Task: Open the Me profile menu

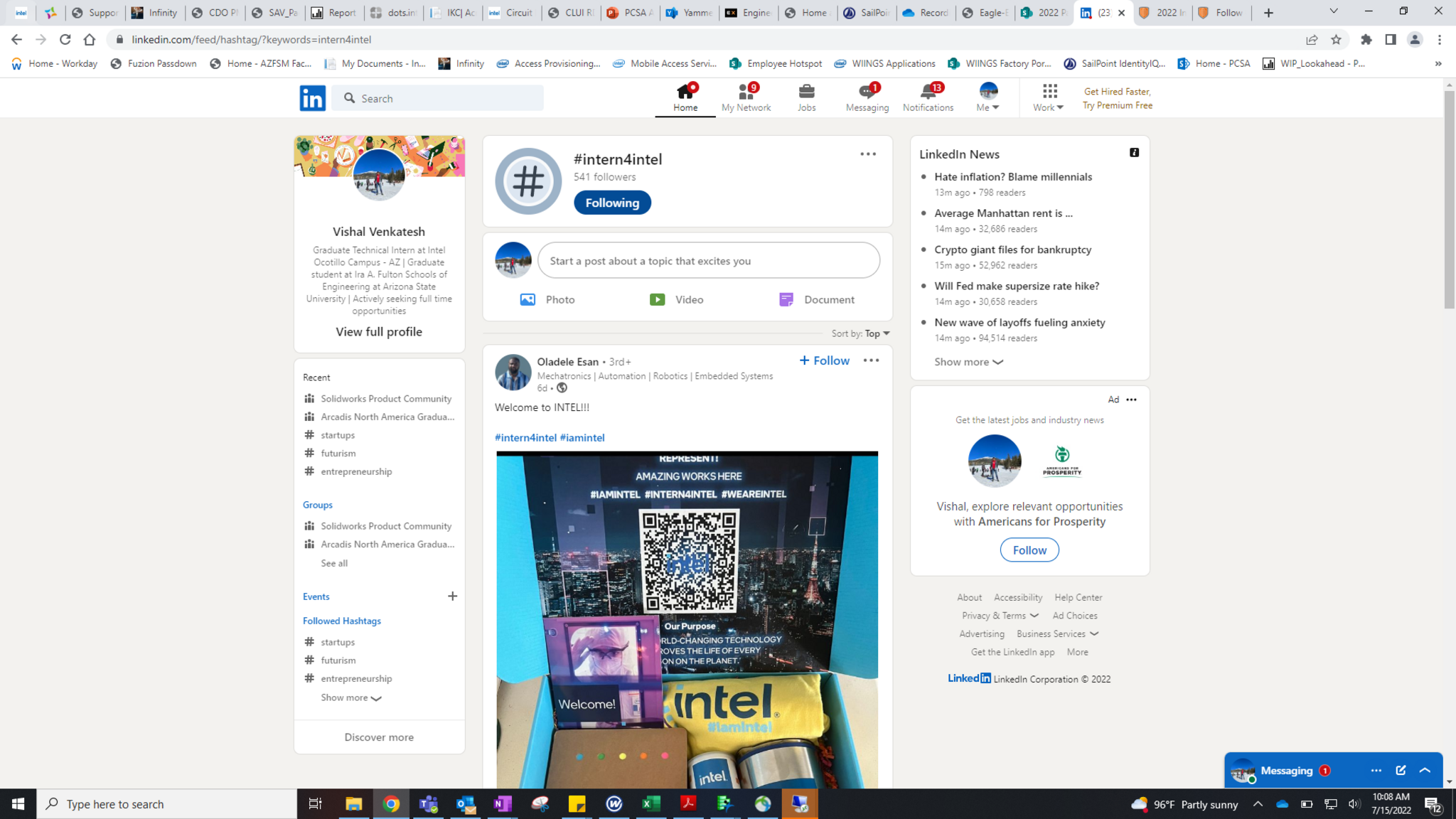Action: click(987, 97)
